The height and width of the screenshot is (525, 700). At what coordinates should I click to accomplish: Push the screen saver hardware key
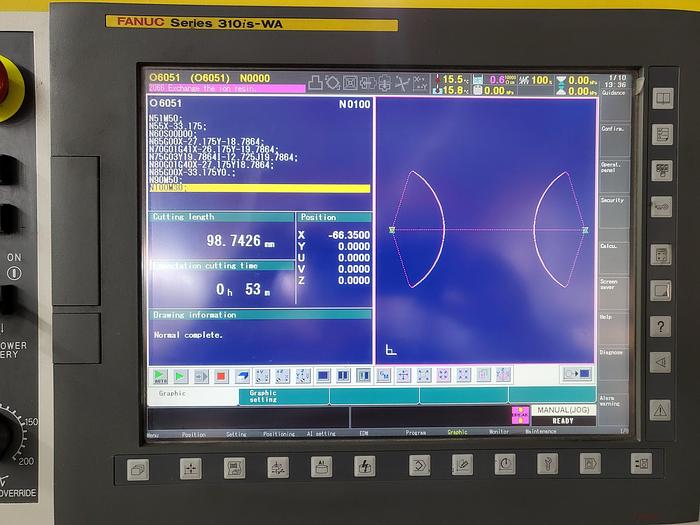coord(661,291)
